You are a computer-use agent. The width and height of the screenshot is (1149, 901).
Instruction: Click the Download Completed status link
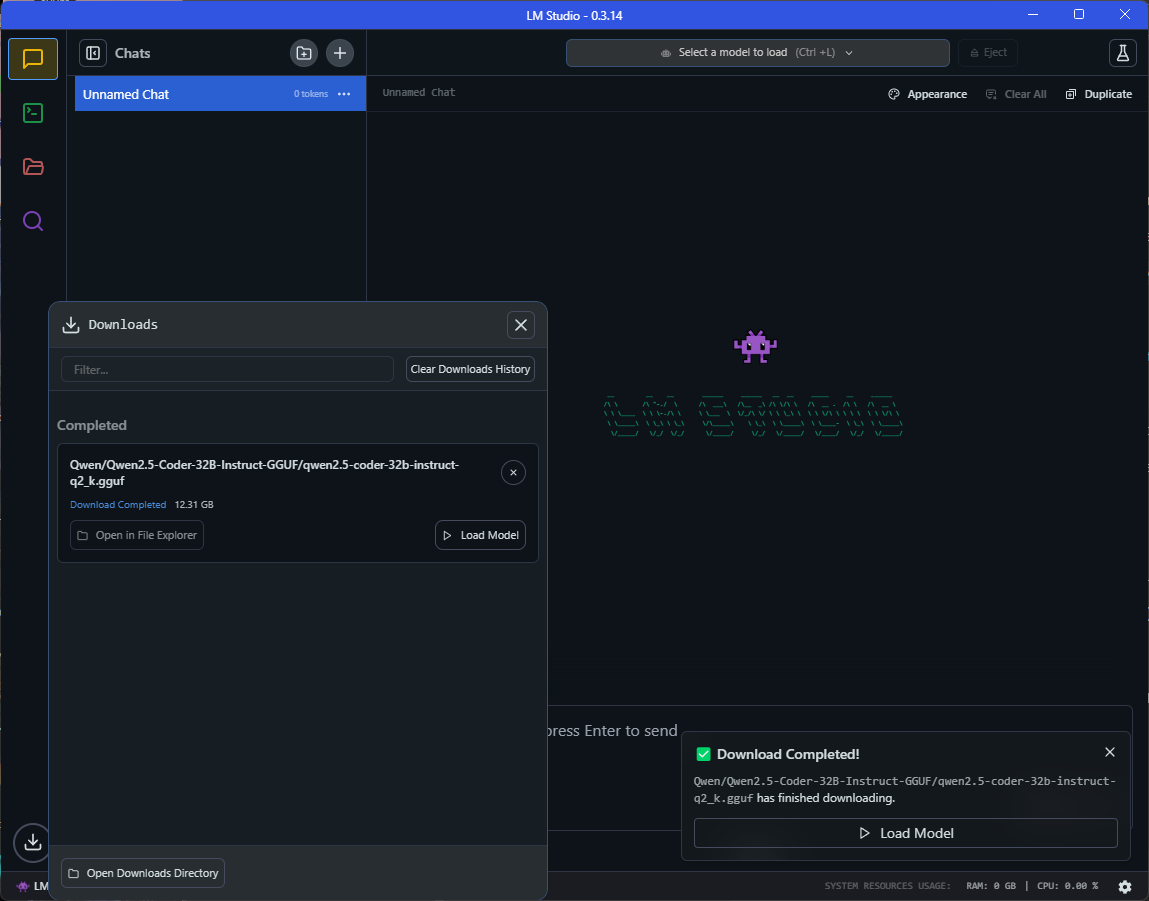click(x=118, y=505)
